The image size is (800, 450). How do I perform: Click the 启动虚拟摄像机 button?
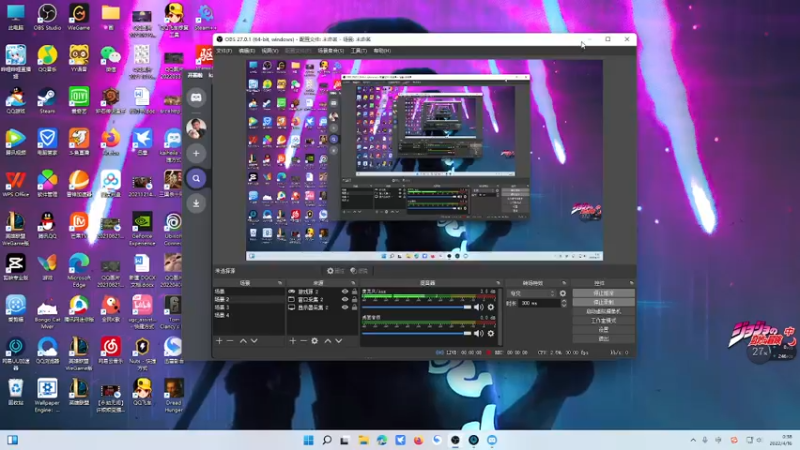click(x=604, y=311)
